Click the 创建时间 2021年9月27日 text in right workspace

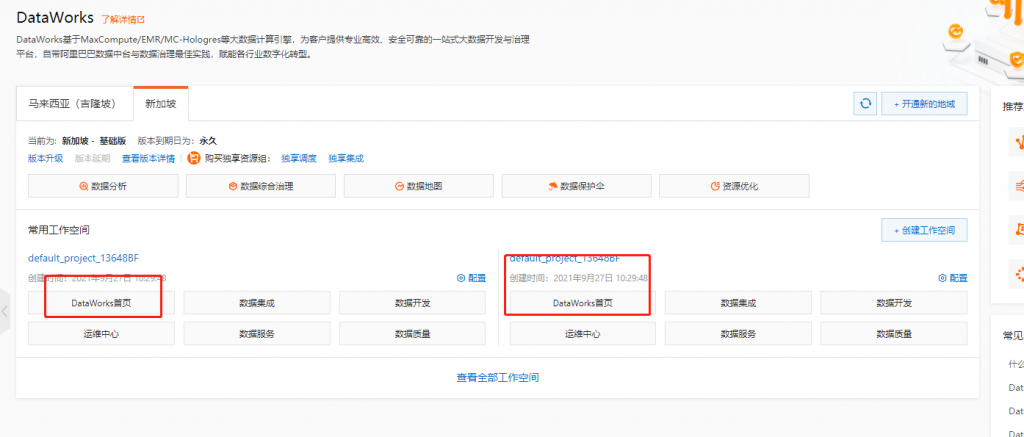(x=579, y=278)
